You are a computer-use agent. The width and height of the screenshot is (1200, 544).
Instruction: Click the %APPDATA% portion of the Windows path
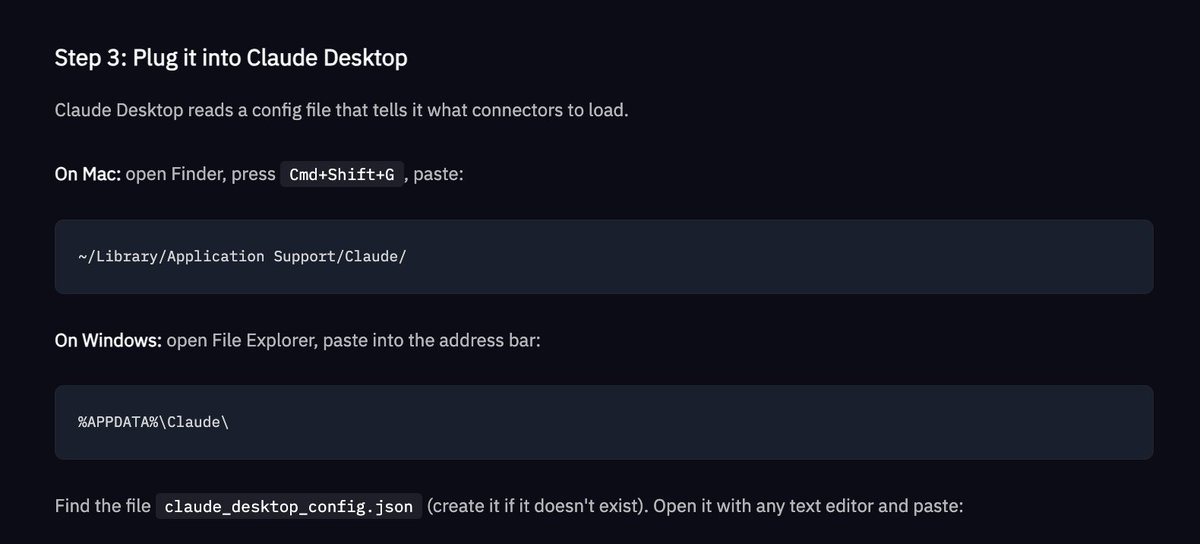coord(120,421)
